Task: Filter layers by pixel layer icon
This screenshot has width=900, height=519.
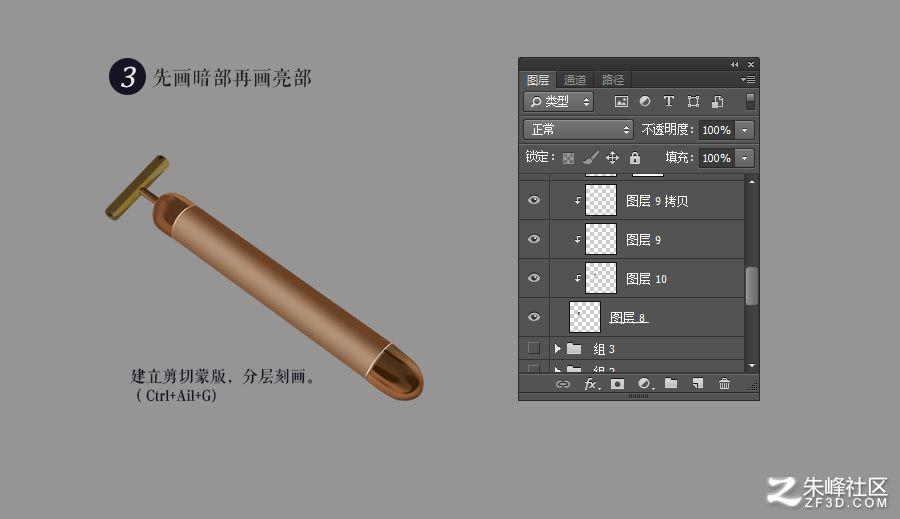Action: coord(621,102)
